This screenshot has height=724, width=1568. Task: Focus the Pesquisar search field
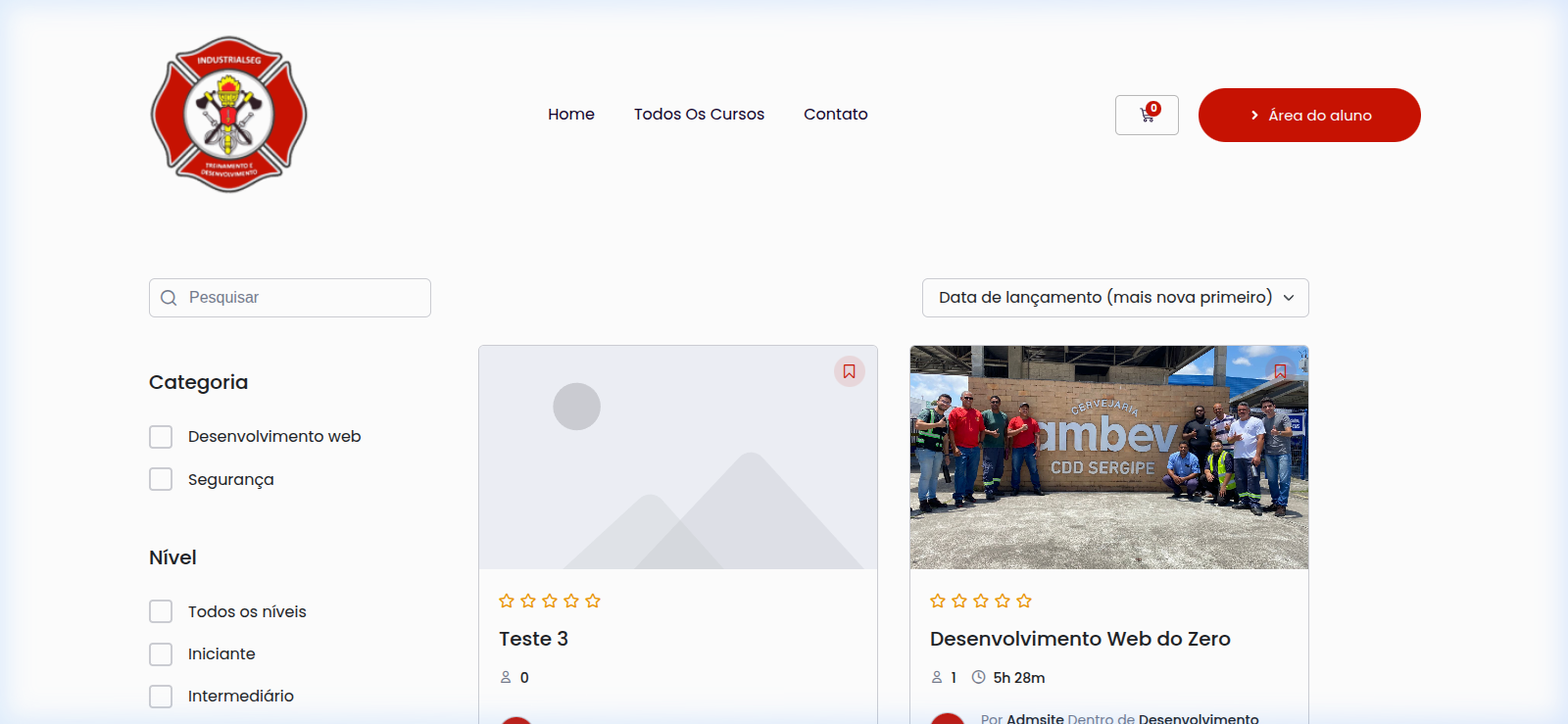[304, 298]
